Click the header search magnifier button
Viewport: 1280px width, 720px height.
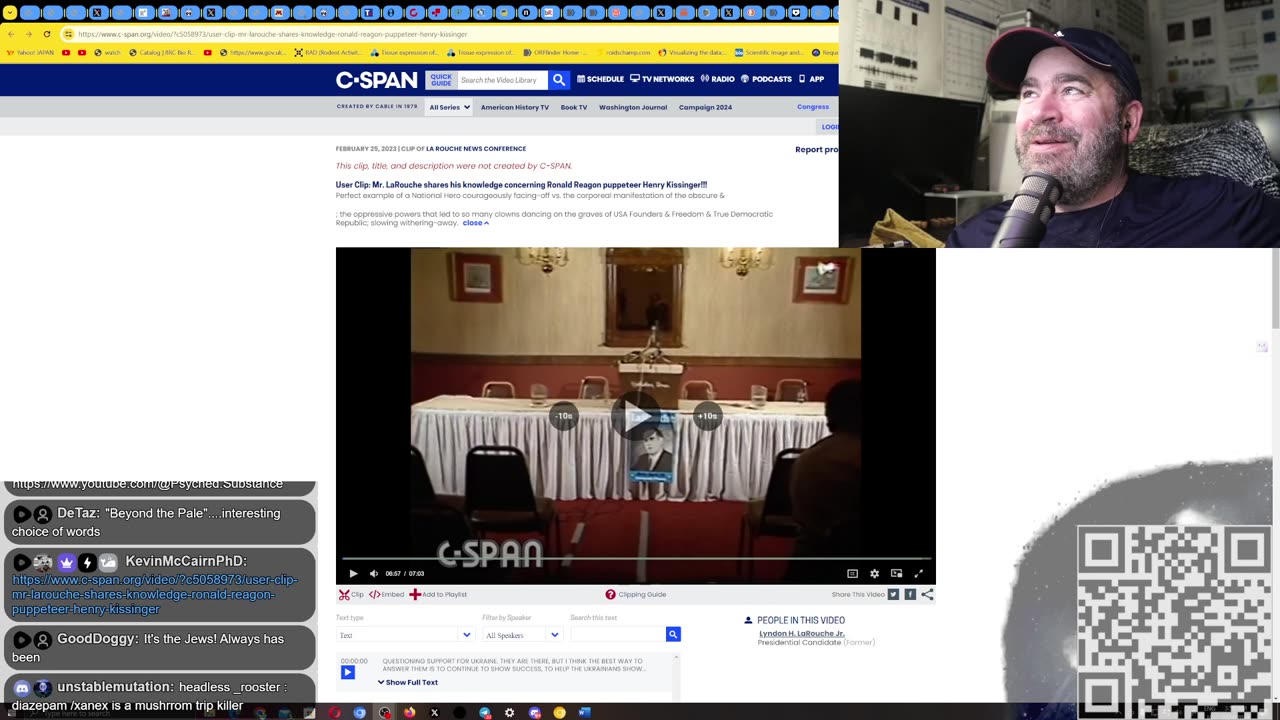tap(559, 80)
